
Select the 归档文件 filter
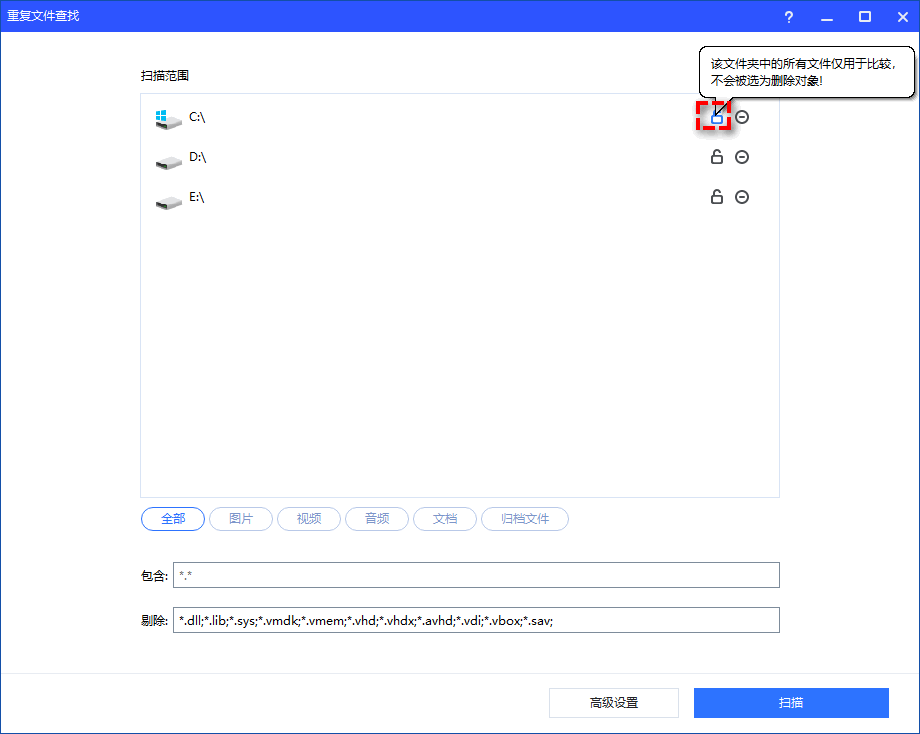click(524, 518)
